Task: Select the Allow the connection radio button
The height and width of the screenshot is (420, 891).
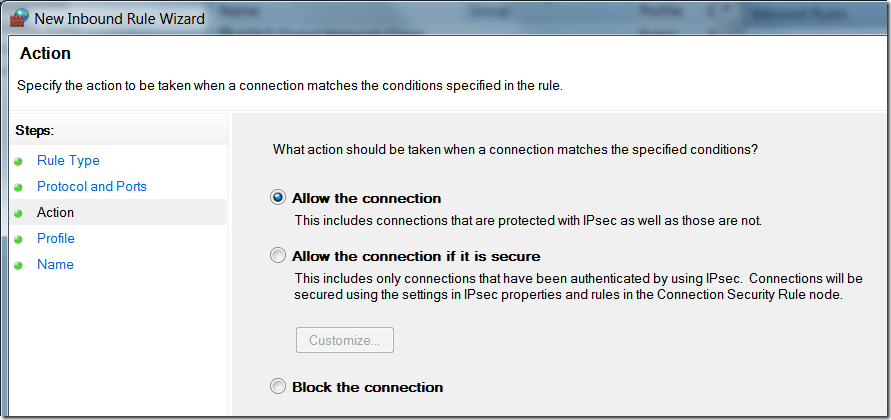Action: (278, 198)
